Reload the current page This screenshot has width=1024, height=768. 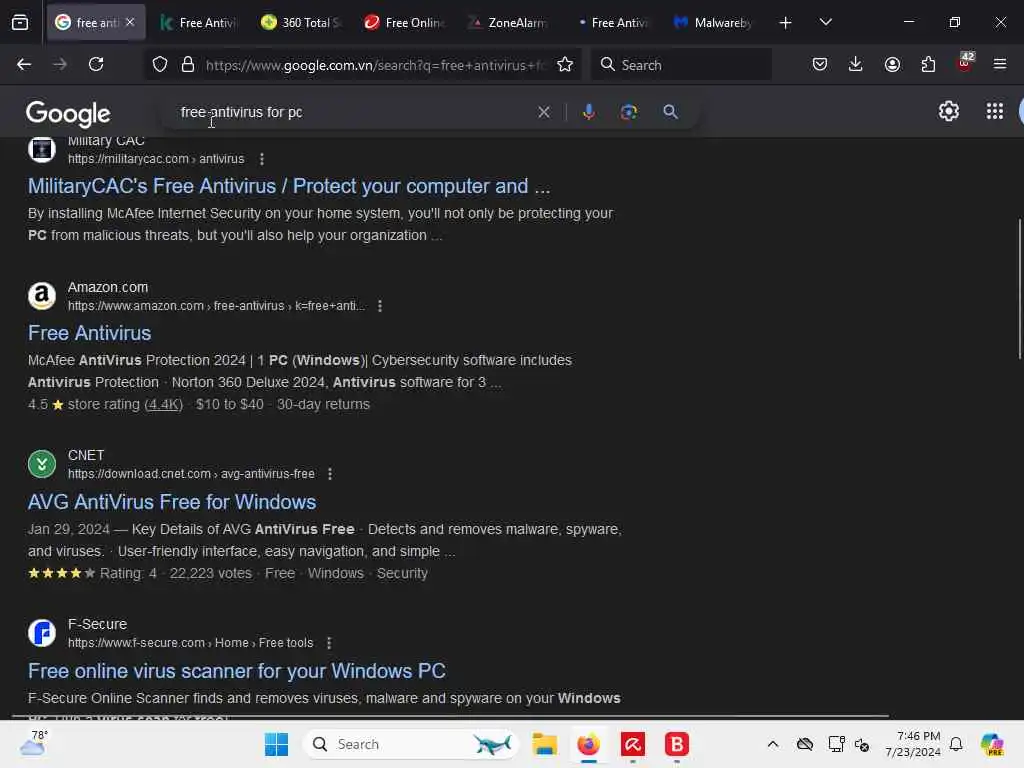click(96, 64)
